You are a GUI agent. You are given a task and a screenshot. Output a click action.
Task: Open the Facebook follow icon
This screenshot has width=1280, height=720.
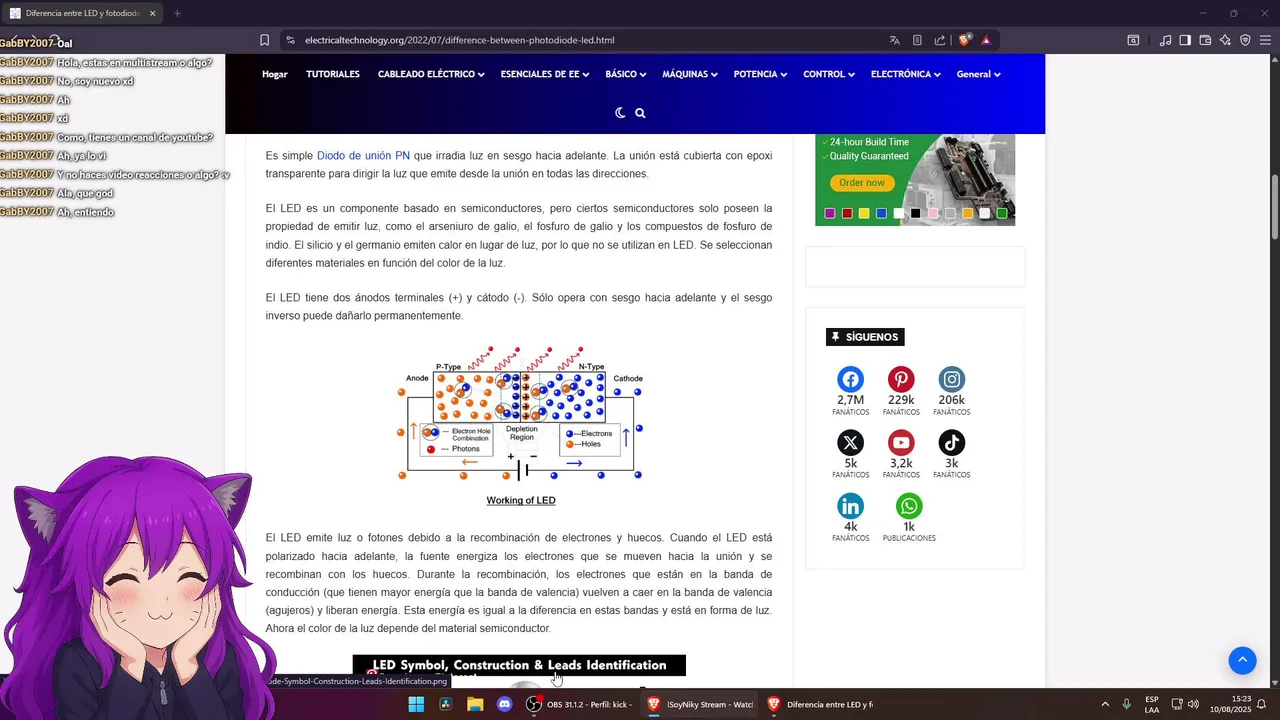click(850, 379)
